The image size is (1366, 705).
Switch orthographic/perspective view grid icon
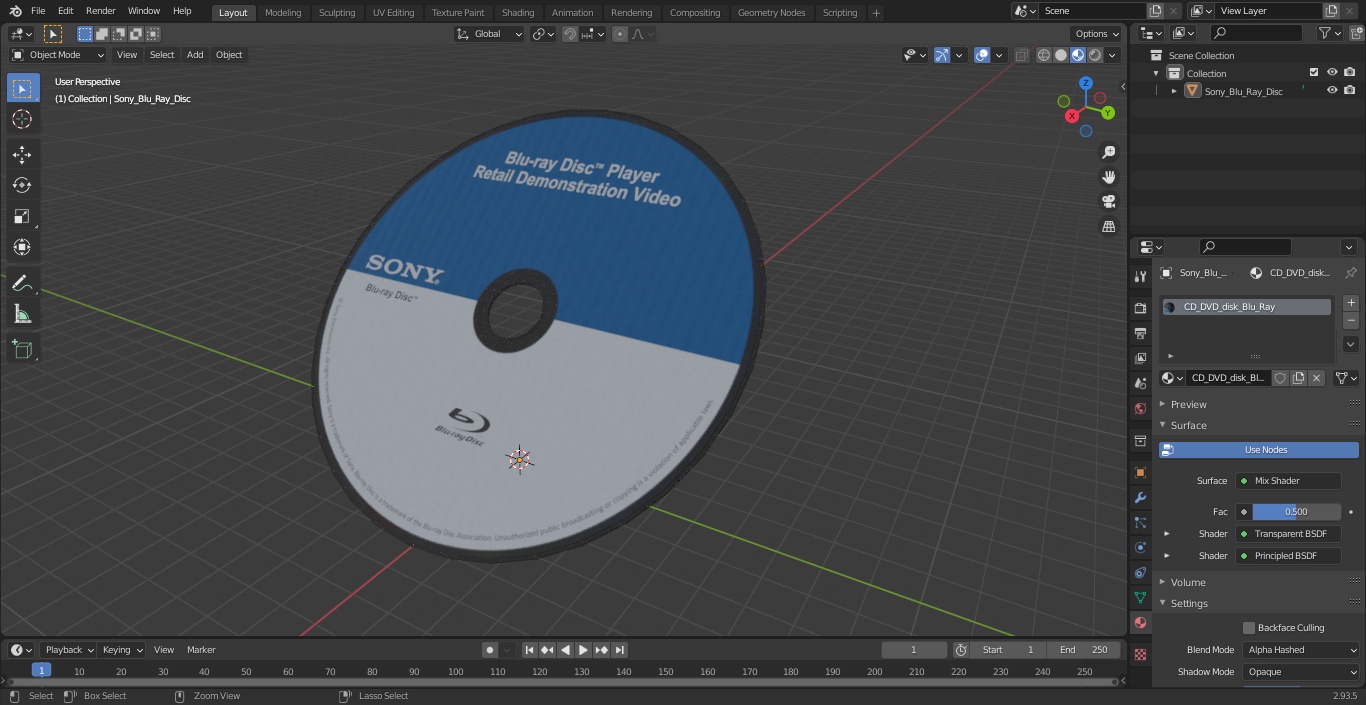tap(1109, 227)
